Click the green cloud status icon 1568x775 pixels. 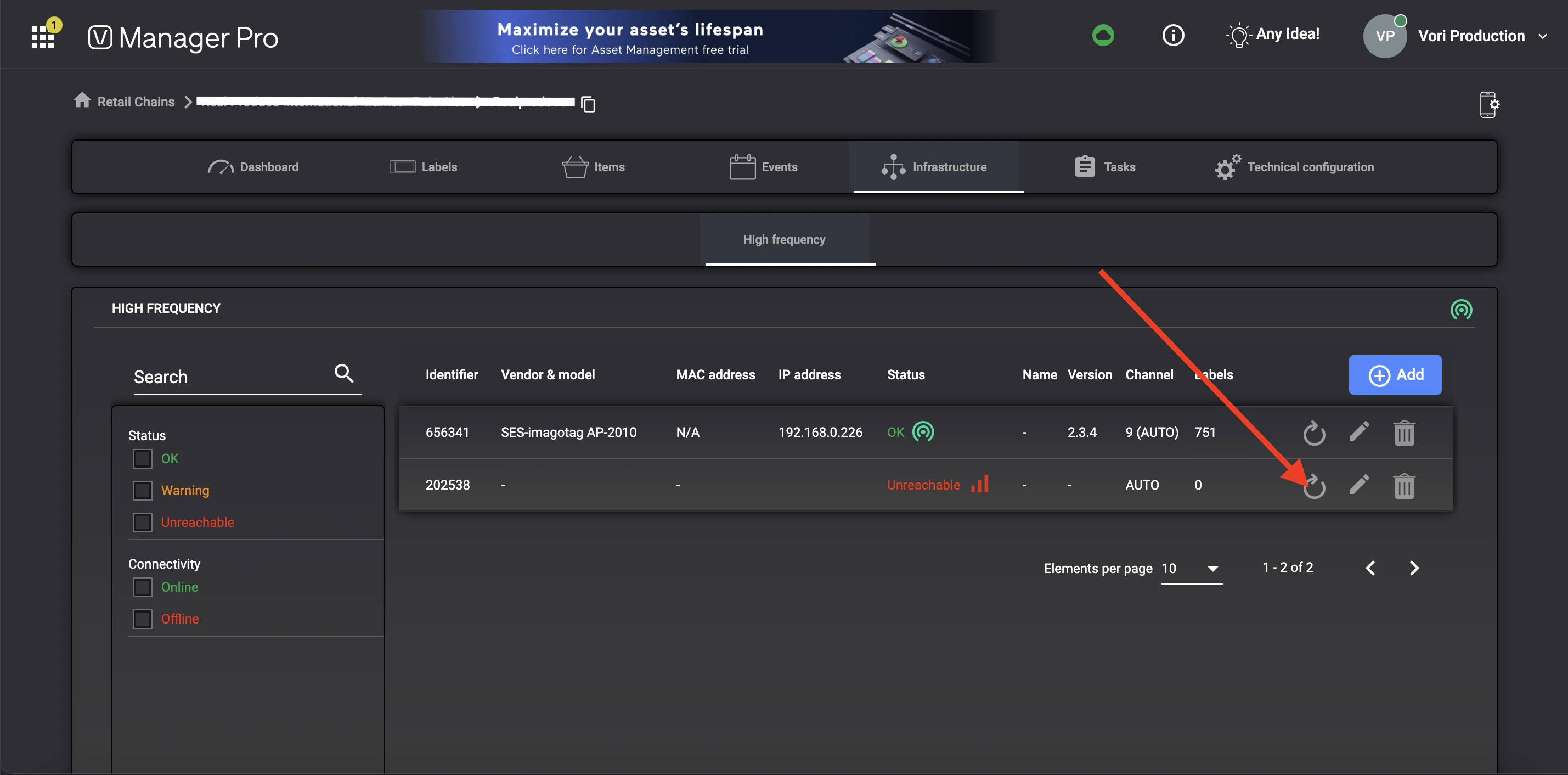pyautogui.click(x=1103, y=35)
